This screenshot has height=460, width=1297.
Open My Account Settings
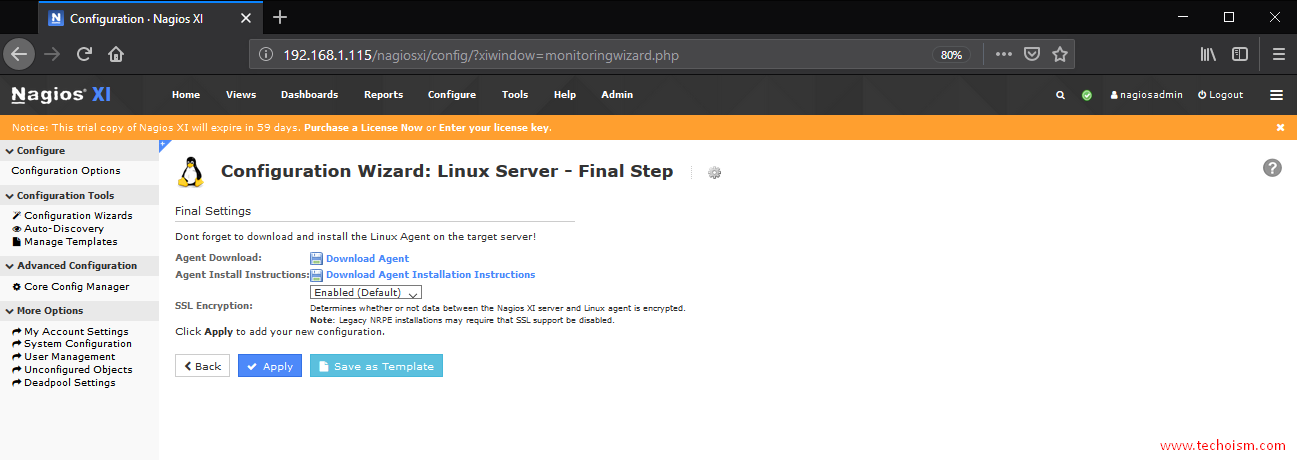[70, 332]
